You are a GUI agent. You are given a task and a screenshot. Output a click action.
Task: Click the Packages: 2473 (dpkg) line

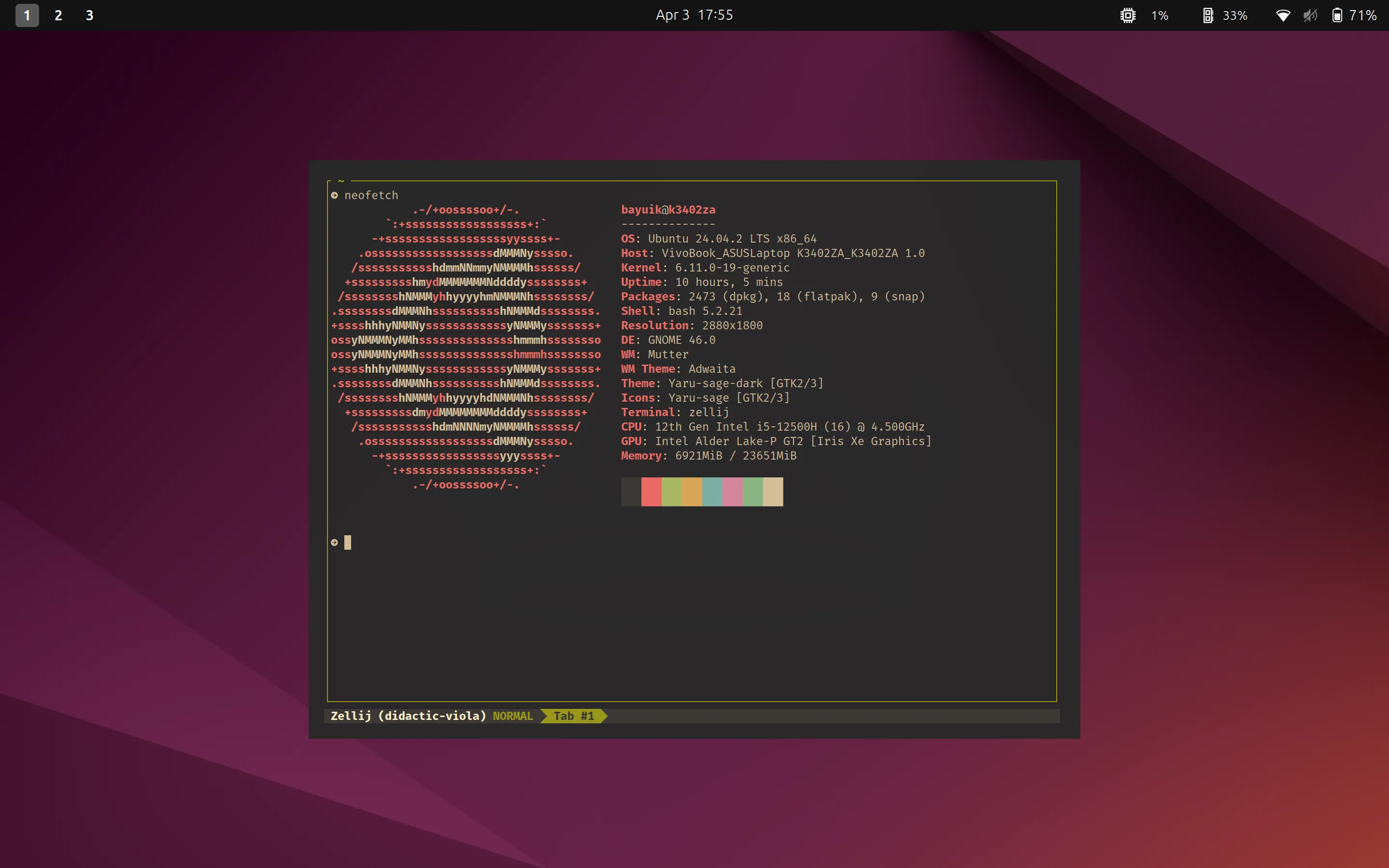[x=773, y=296]
